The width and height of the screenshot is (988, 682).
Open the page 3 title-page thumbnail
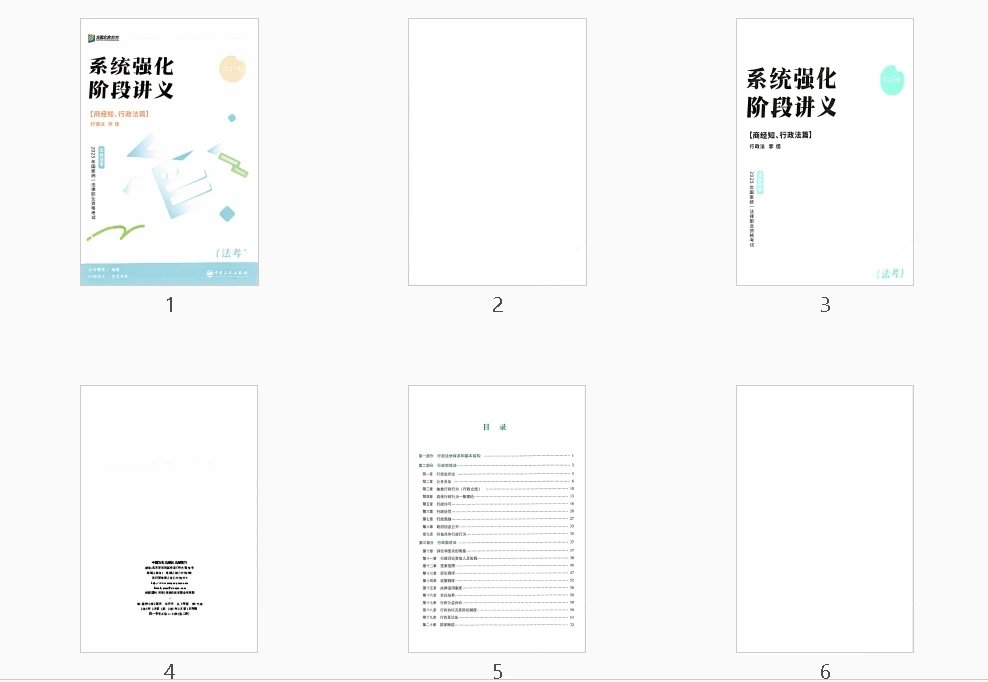click(x=825, y=150)
